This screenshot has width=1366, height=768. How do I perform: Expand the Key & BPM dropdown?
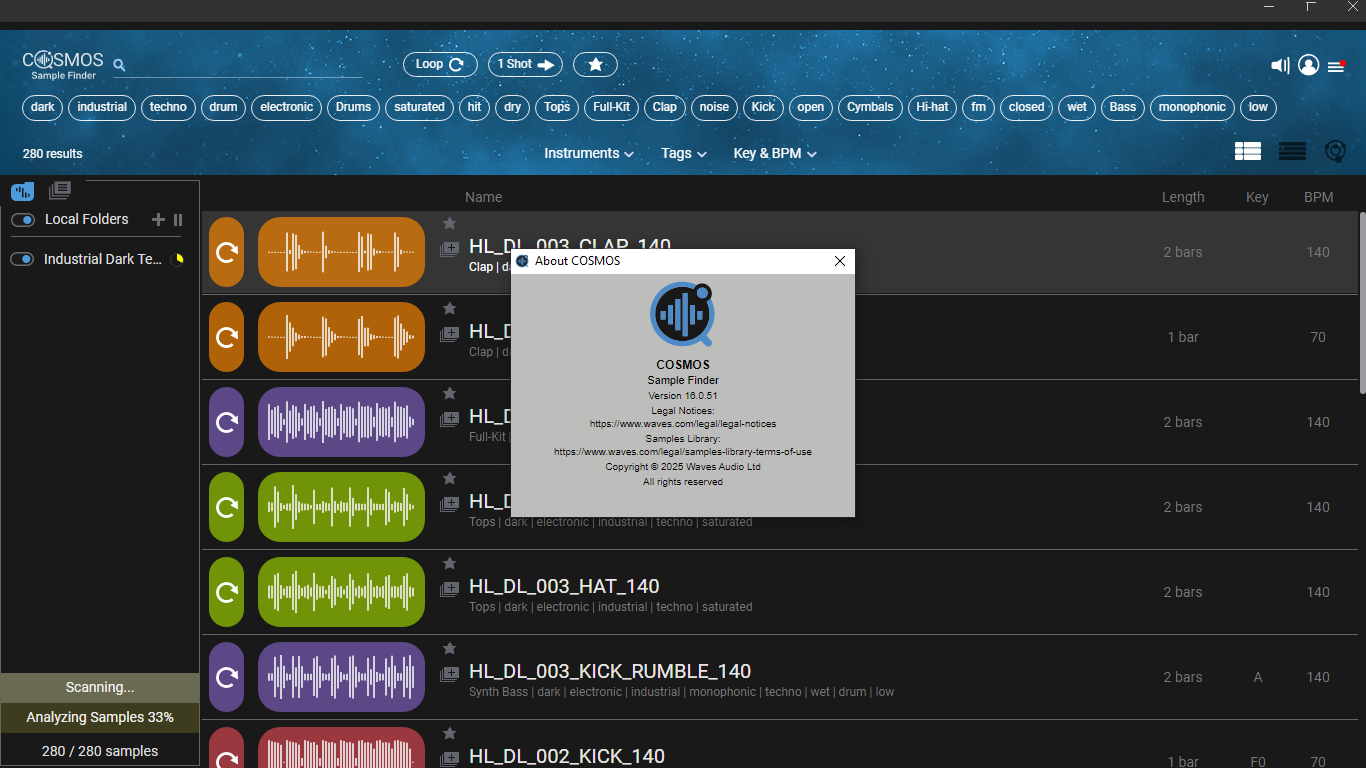click(774, 154)
